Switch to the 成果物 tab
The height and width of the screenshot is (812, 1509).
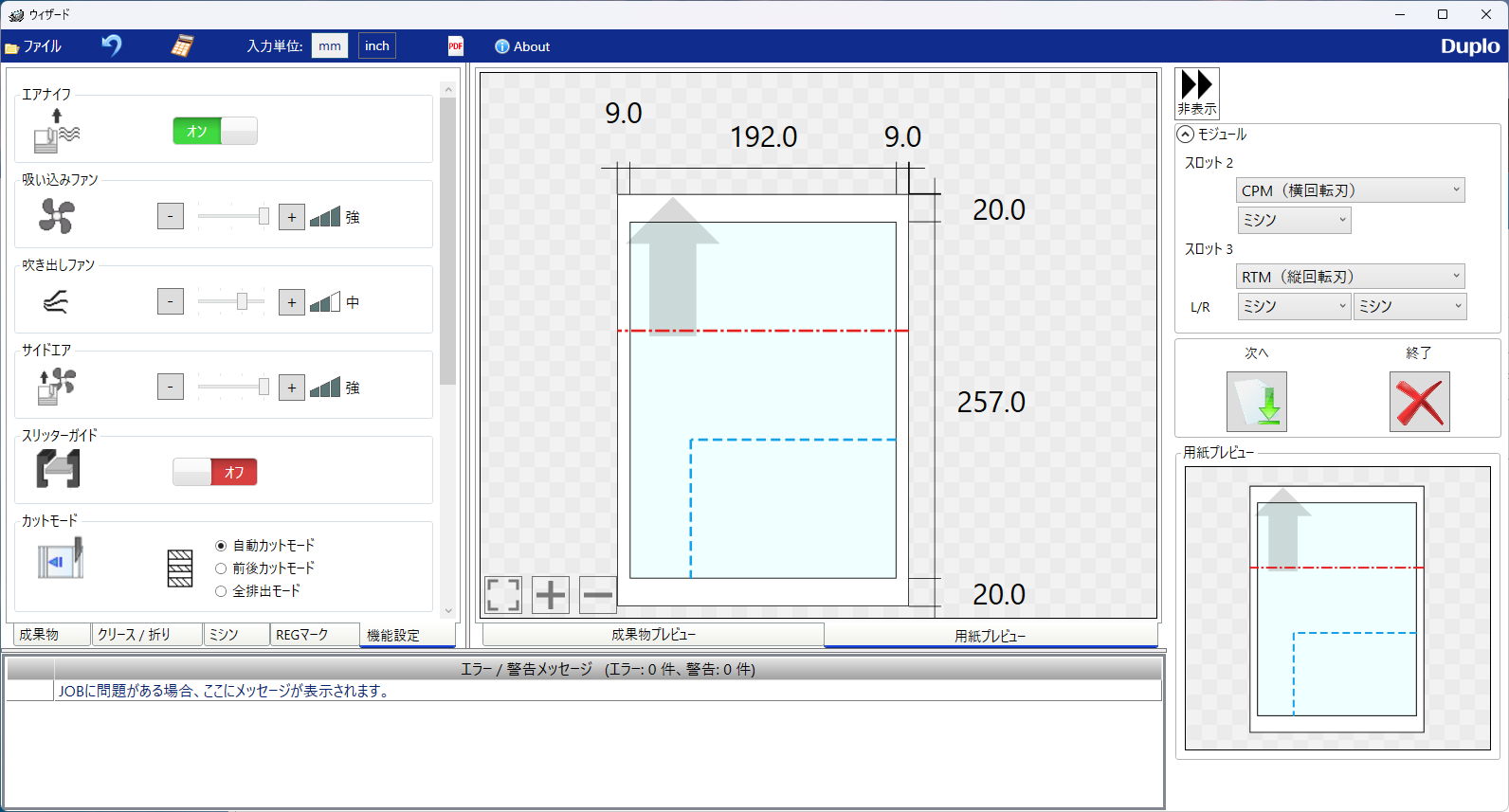[52, 635]
